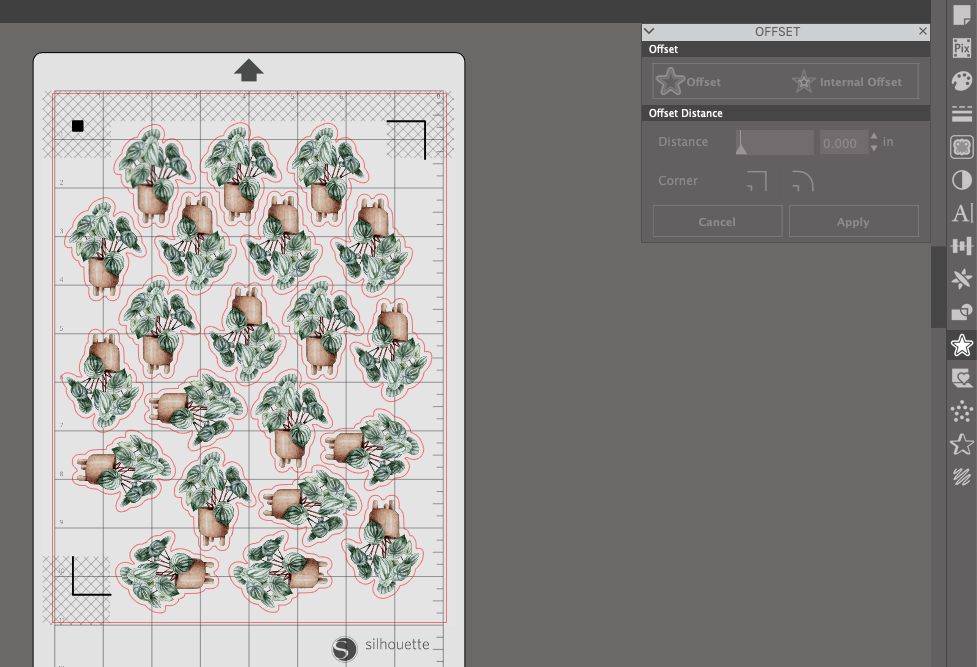The height and width of the screenshot is (667, 977).
Task: Open the Rhinestone panel
Action: [961, 410]
